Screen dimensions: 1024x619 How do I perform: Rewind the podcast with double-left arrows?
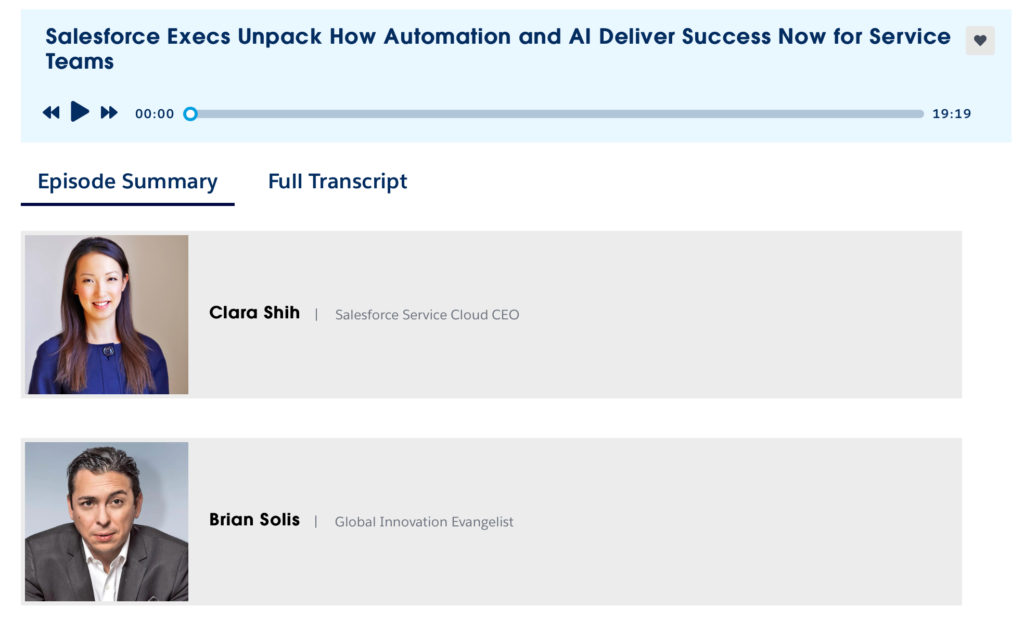click(51, 113)
